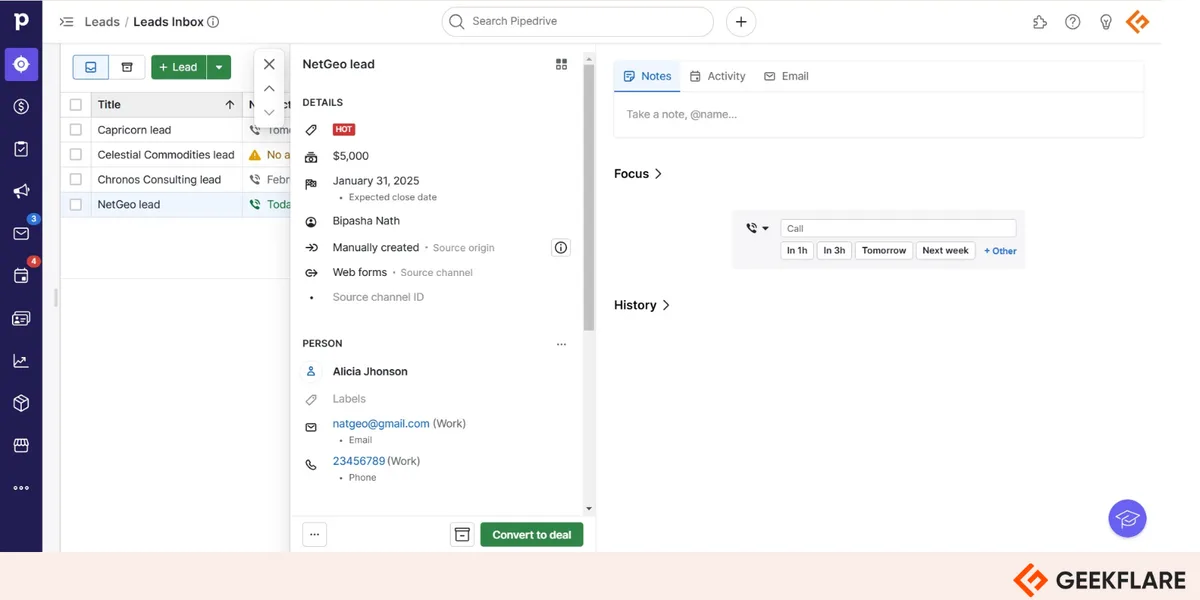Select all leads header checkbox

76,104
